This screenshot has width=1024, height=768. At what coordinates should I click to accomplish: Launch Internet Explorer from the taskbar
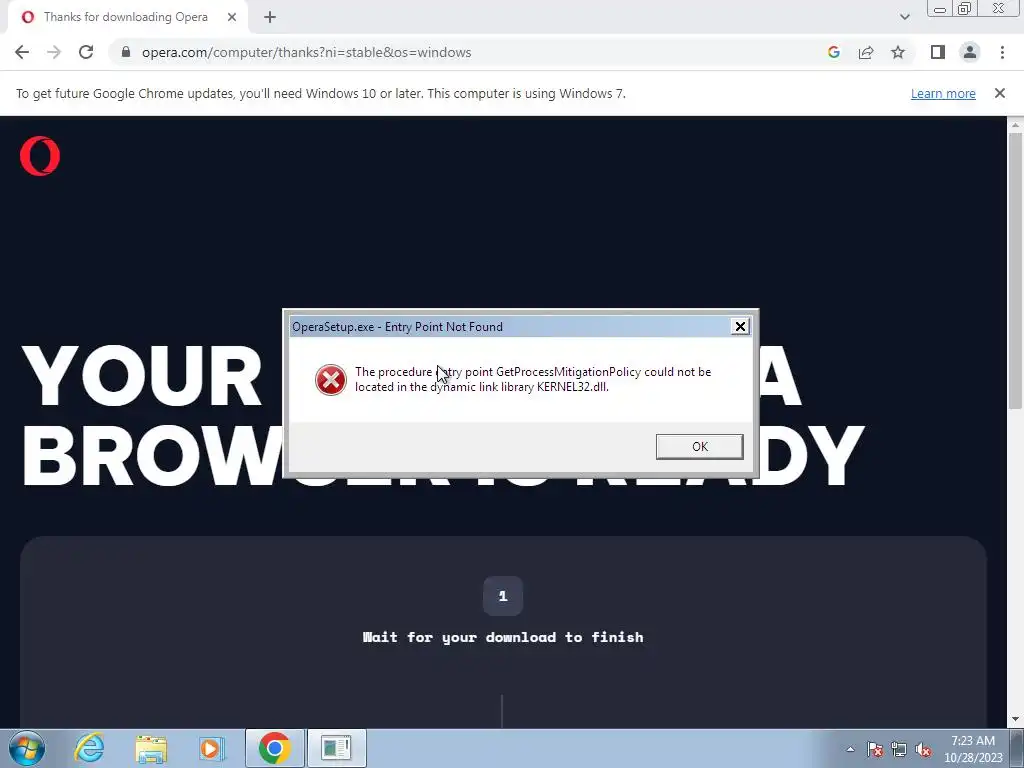click(89, 748)
